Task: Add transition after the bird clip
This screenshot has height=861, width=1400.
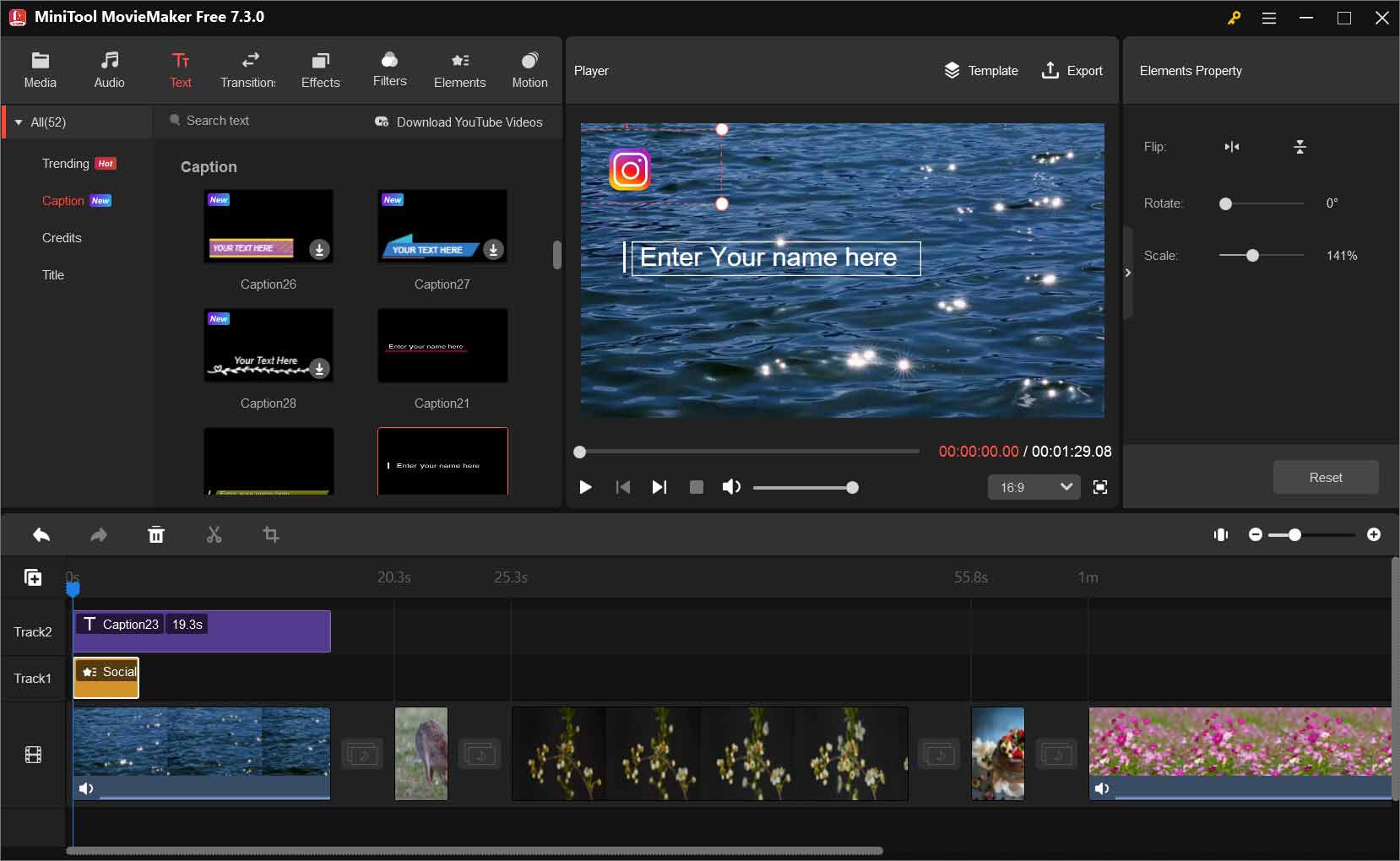Action: coord(480,754)
